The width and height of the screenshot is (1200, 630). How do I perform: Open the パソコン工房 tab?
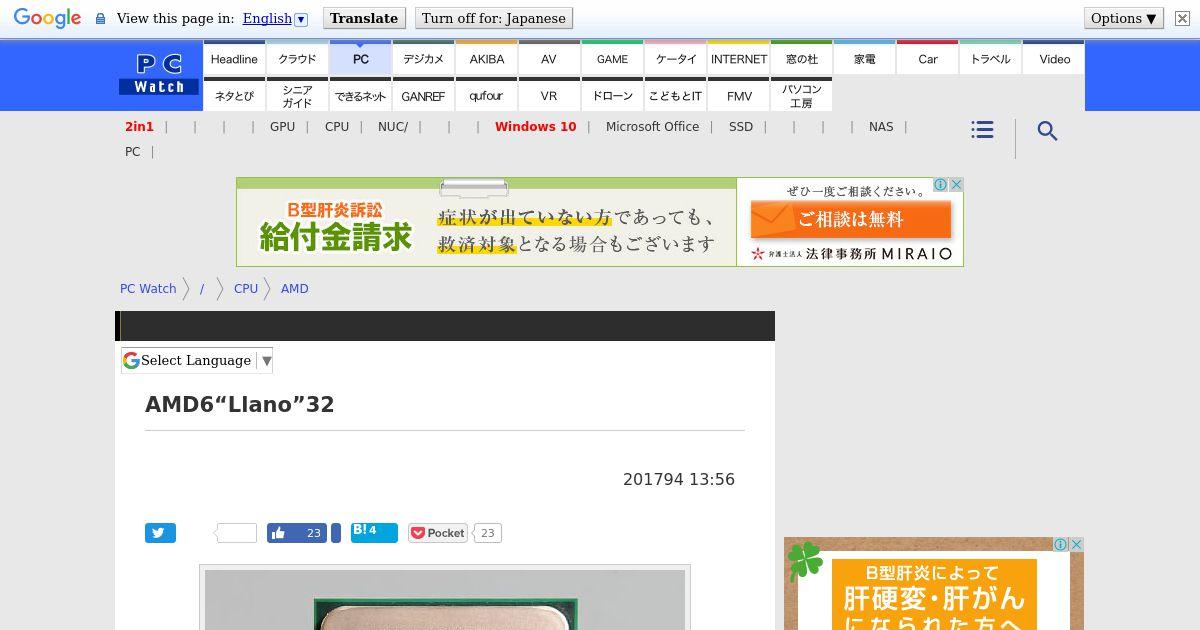pyautogui.click(x=802, y=96)
